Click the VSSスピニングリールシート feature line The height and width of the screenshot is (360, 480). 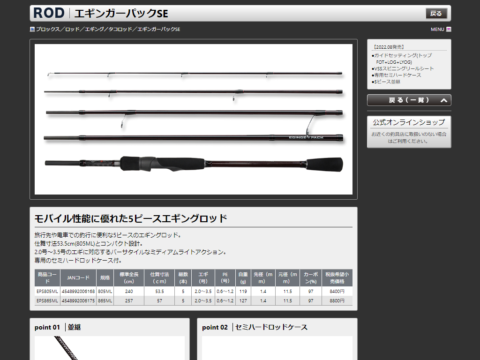click(x=403, y=69)
